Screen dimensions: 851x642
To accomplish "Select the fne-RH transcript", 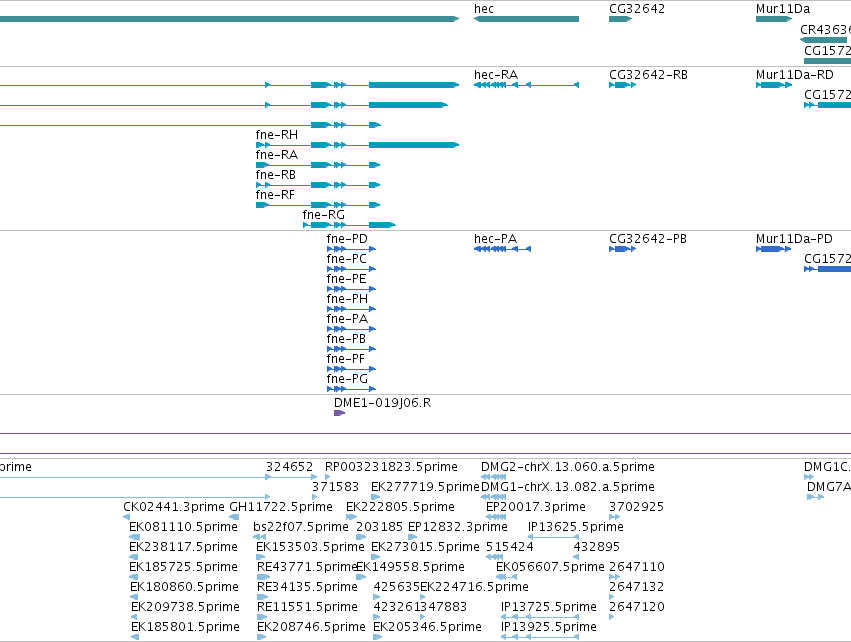I will (358, 145).
